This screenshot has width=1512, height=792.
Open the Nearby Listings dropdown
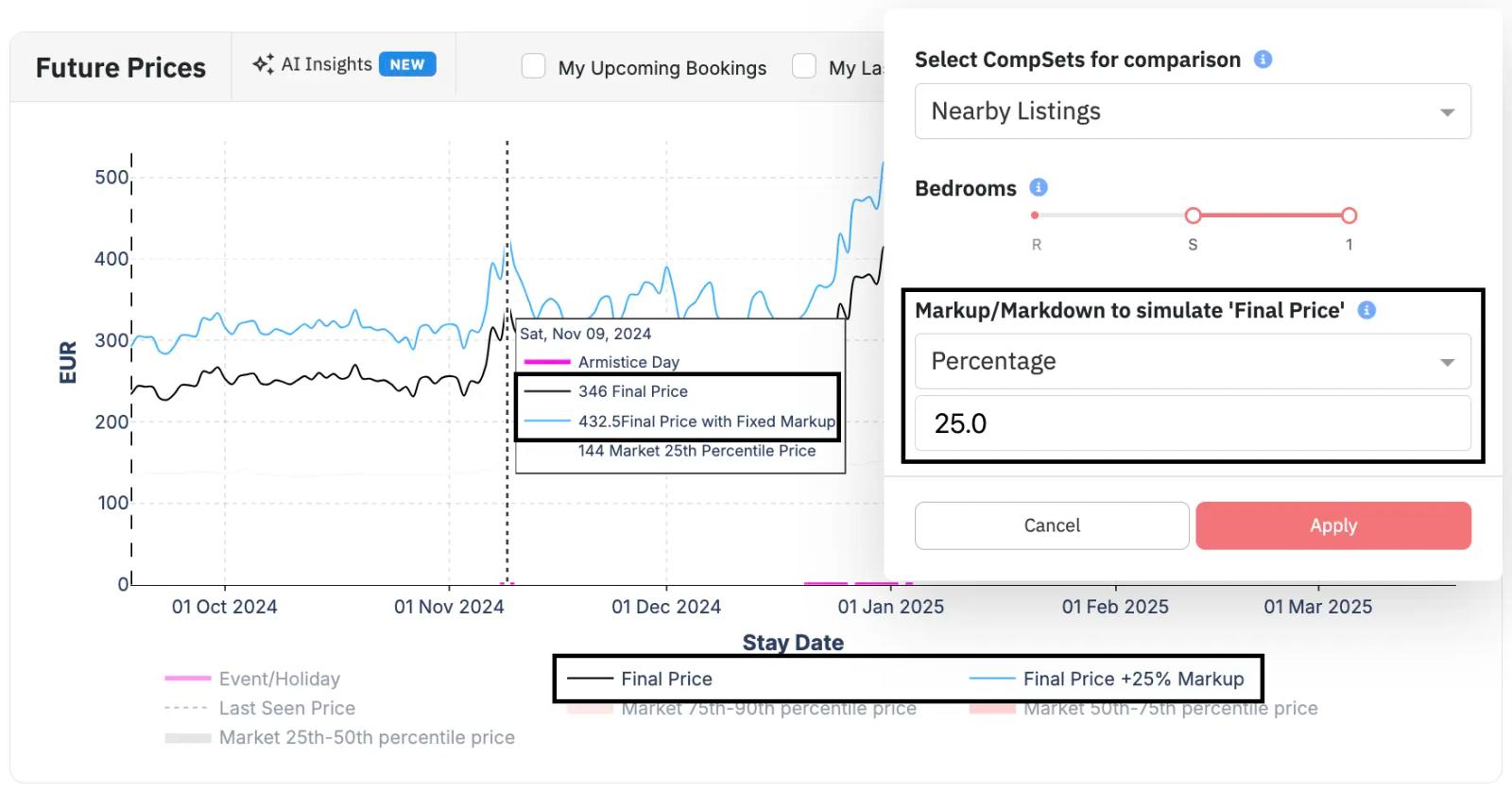tap(1193, 112)
